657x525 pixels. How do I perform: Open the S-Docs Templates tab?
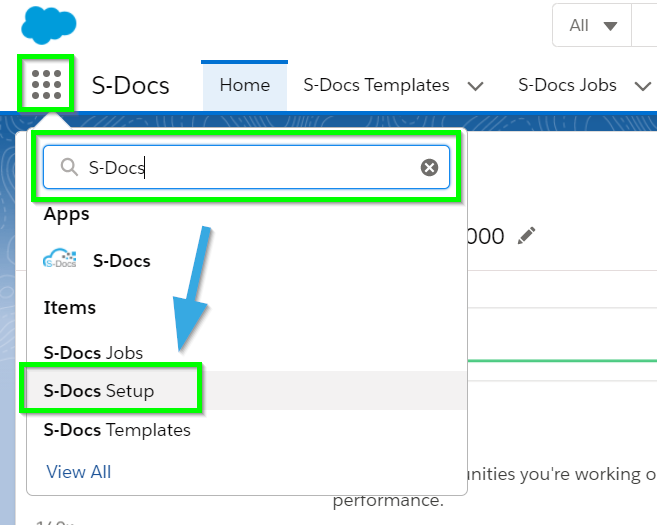coord(376,85)
